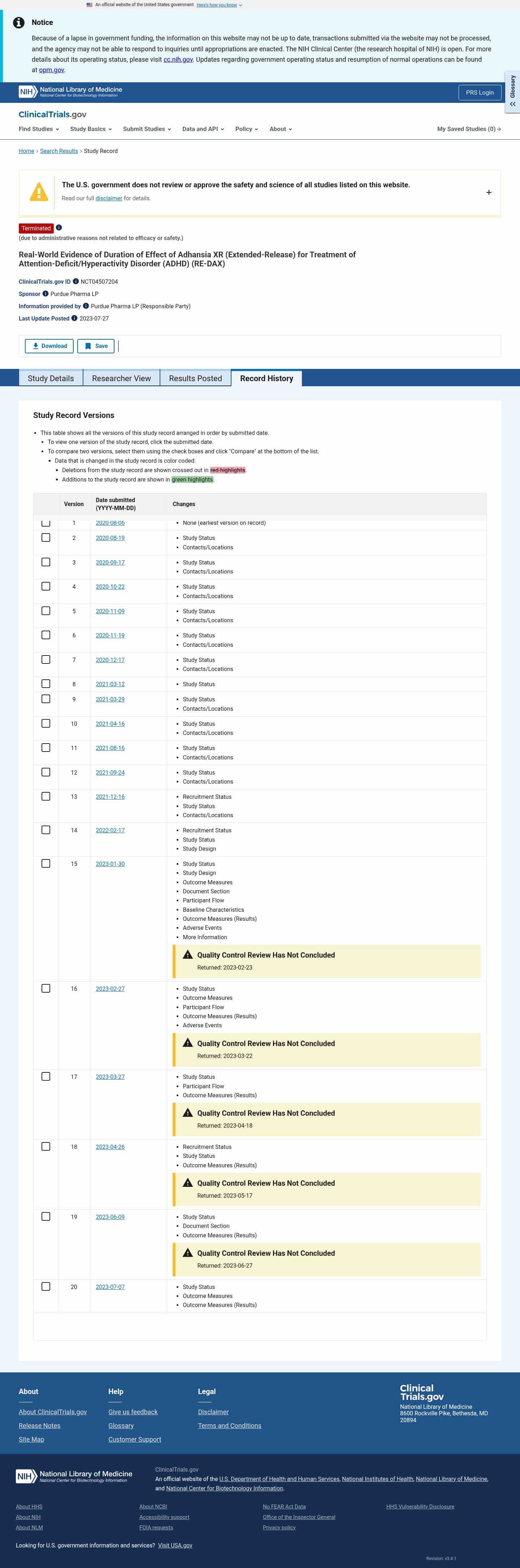520x1568 pixels.
Task: Click info icon next to Terminated status
Action: click(59, 228)
